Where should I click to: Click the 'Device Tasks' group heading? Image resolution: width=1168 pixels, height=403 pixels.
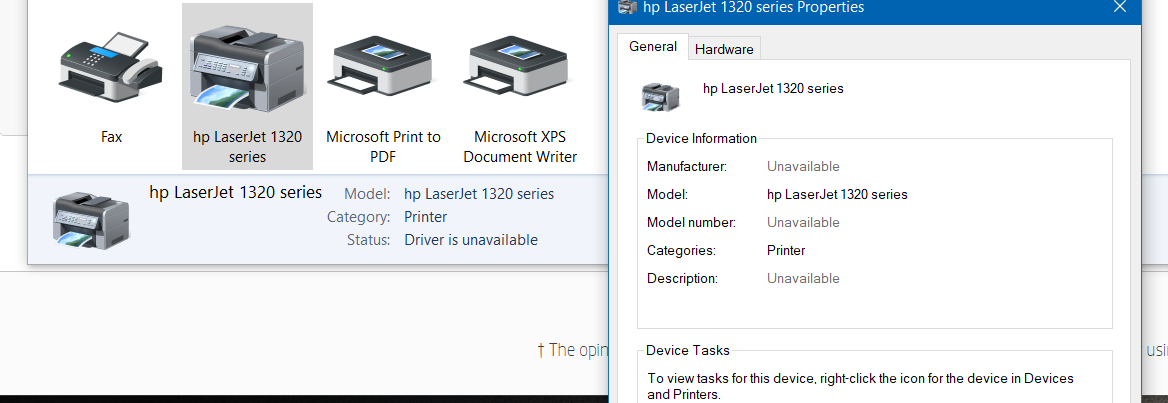pos(688,350)
